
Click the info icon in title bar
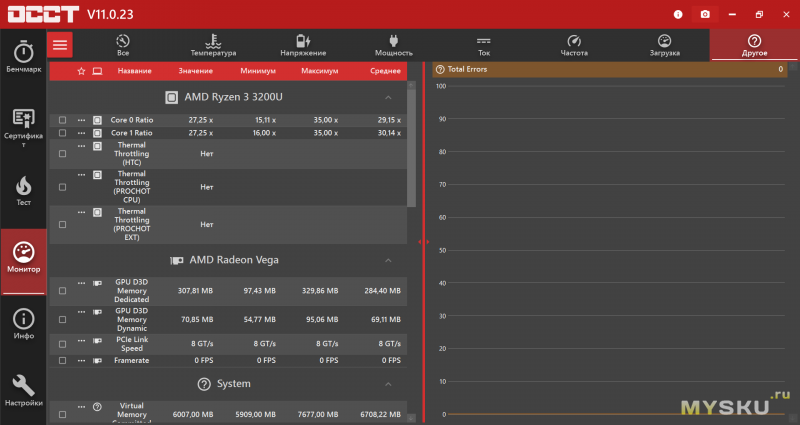click(678, 14)
